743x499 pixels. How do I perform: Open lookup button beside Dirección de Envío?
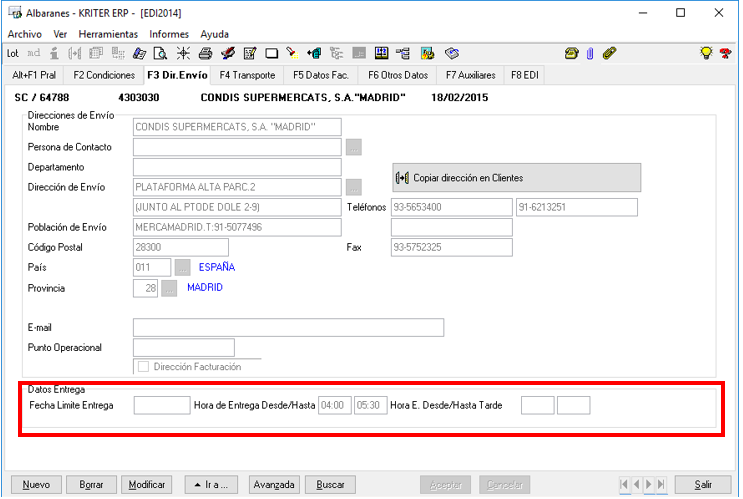[x=353, y=187]
